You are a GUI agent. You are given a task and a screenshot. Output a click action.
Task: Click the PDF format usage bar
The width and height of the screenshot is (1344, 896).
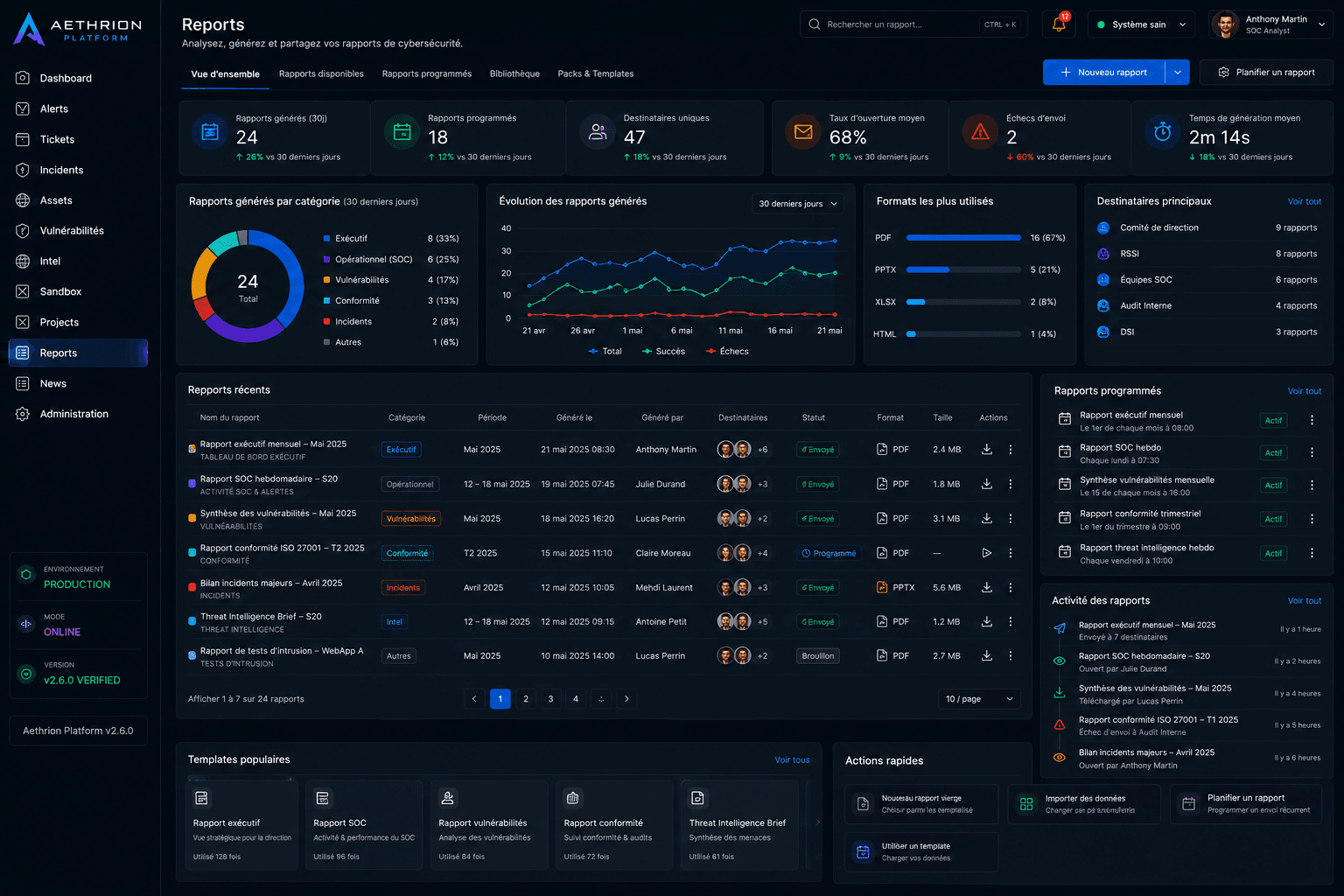pos(963,238)
